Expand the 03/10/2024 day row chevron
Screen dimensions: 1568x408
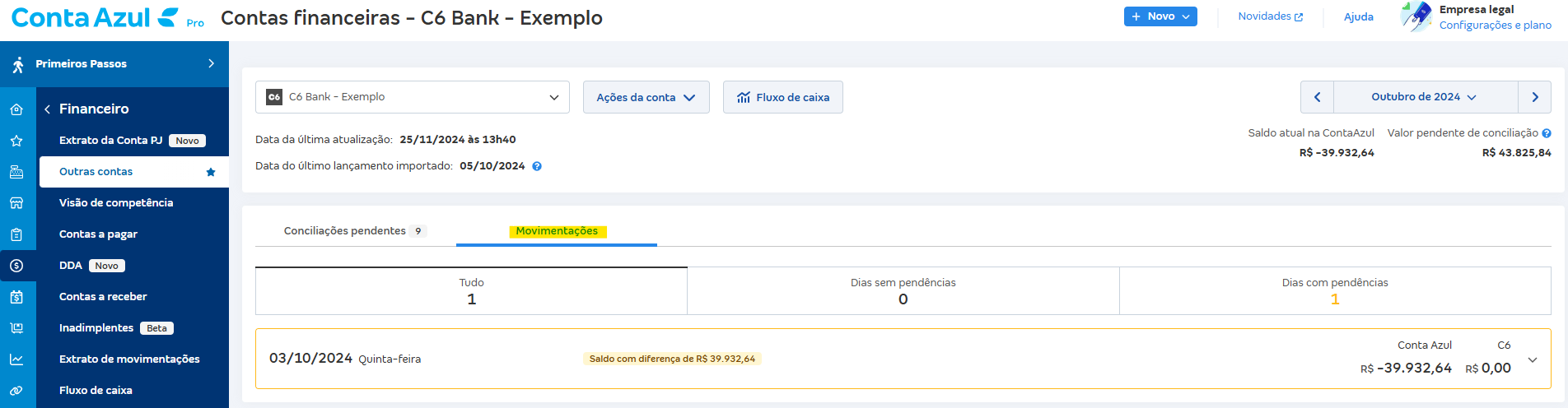click(x=1533, y=359)
